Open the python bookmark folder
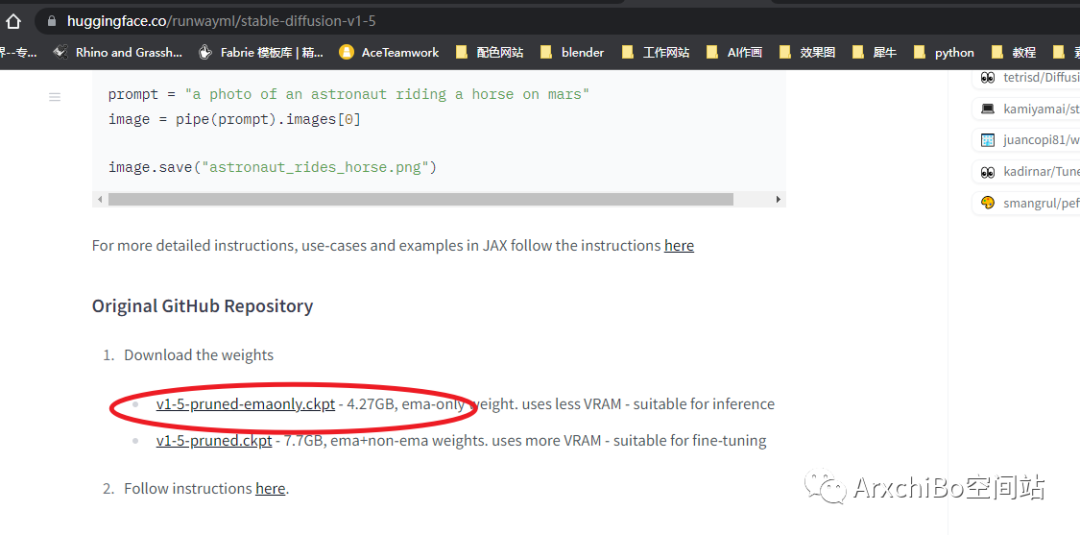The height and width of the screenshot is (535, 1080). [944, 52]
